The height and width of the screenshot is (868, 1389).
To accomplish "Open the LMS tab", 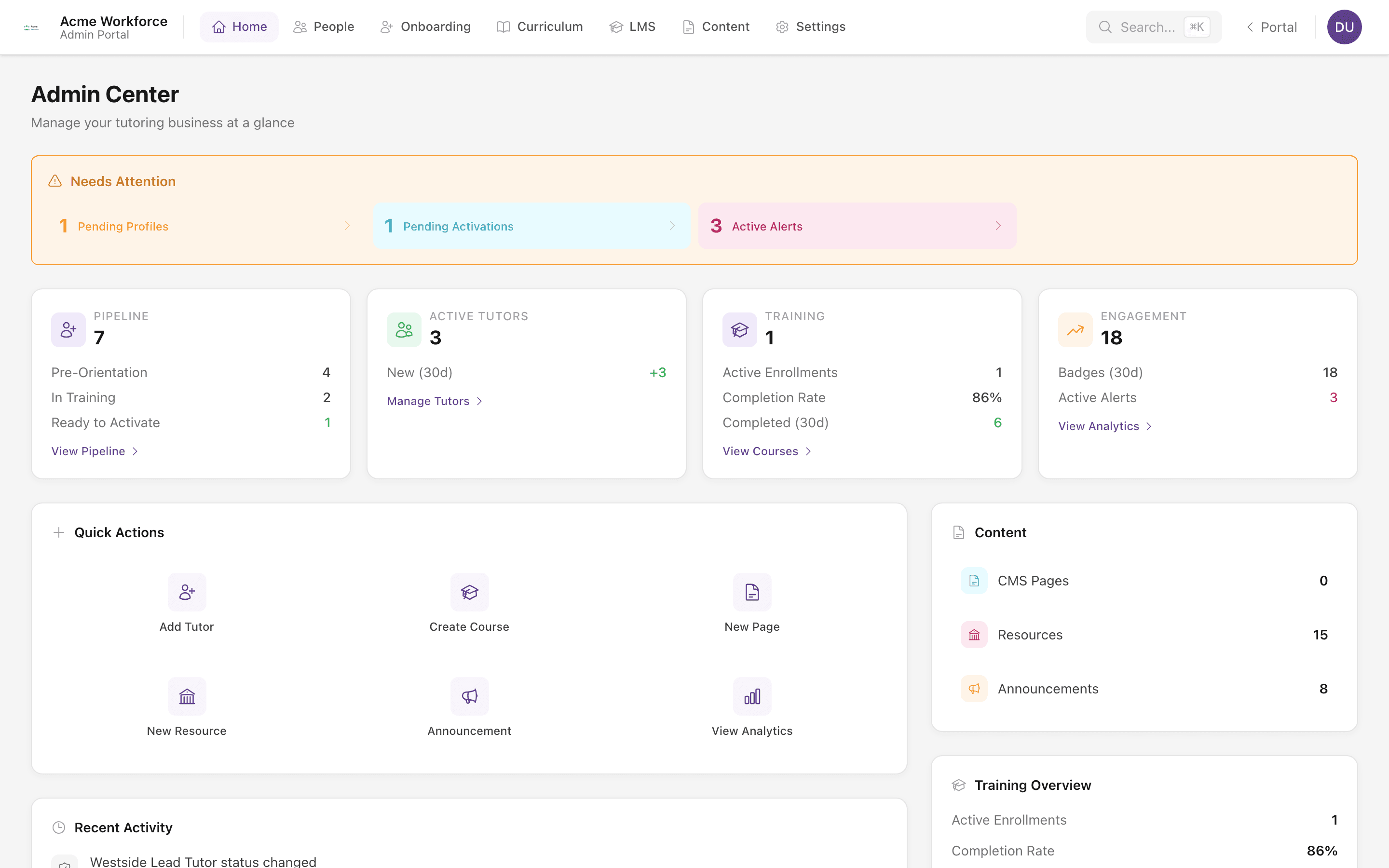I will coord(632,27).
